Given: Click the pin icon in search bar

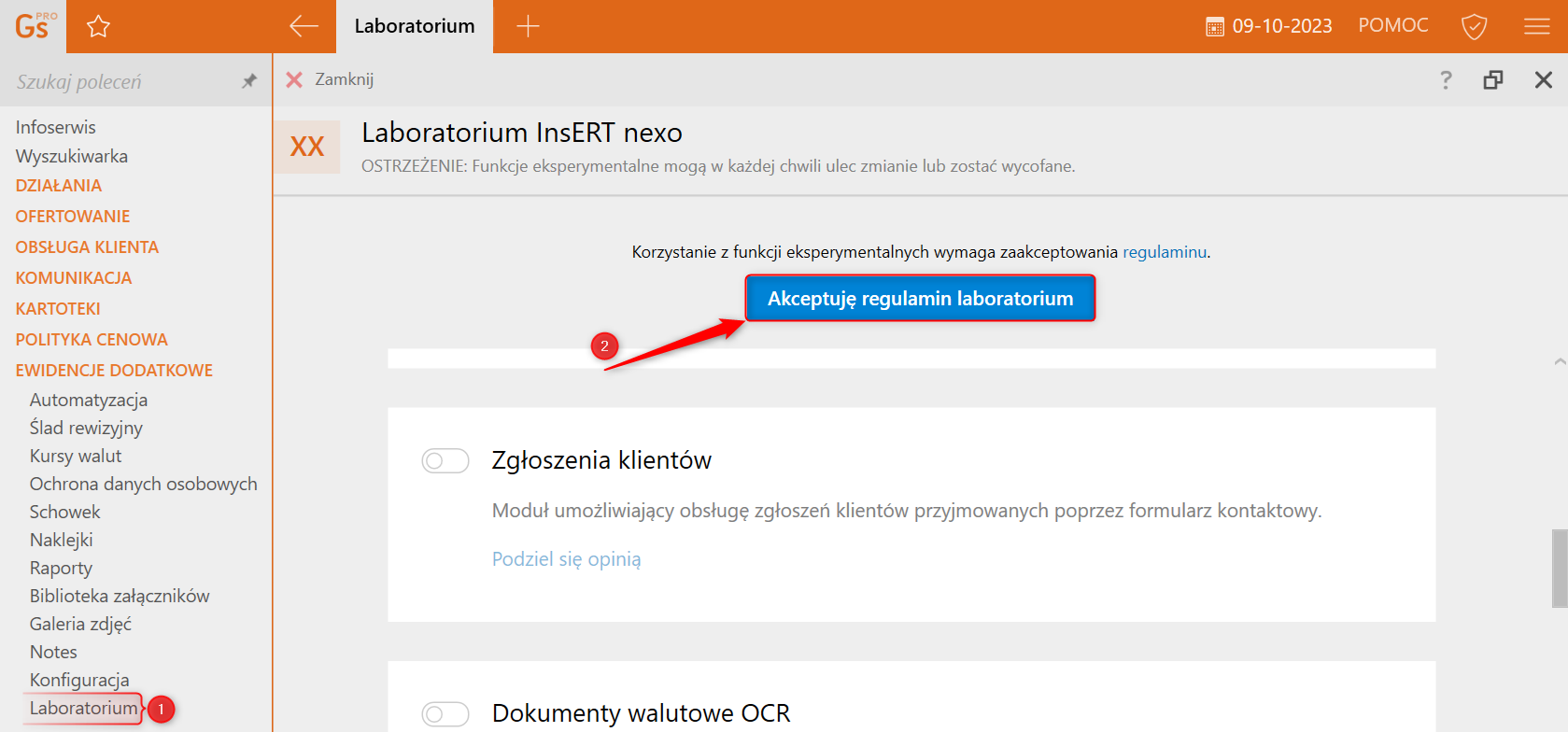Looking at the screenshot, I should 248,81.
